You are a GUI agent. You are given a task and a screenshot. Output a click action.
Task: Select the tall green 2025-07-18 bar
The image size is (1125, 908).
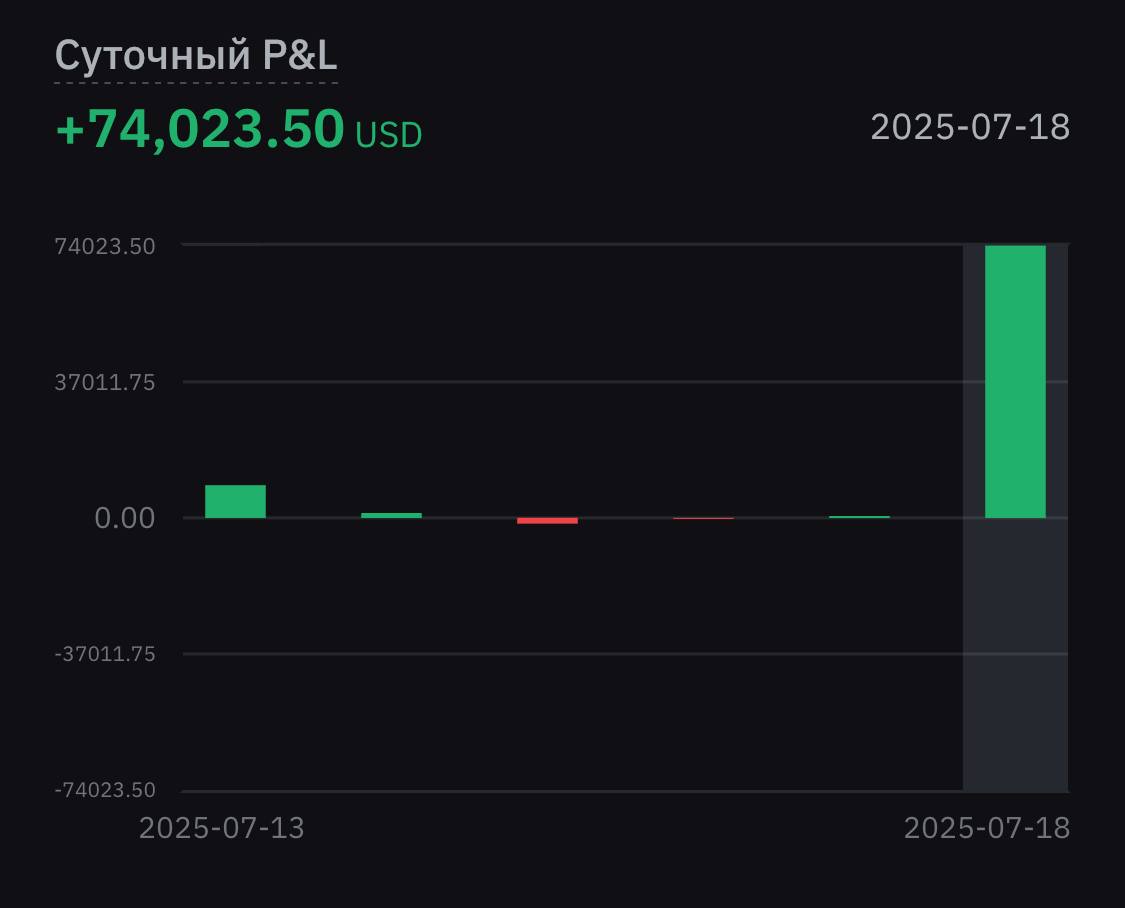(x=1015, y=382)
